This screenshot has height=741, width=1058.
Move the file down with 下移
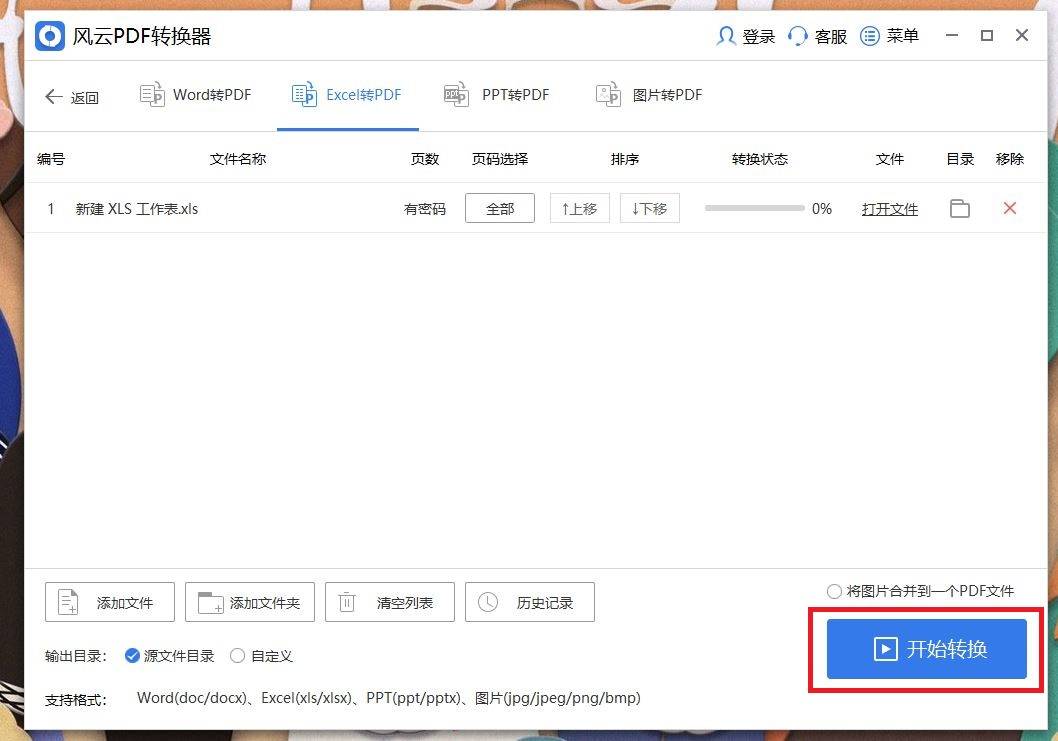pos(650,209)
